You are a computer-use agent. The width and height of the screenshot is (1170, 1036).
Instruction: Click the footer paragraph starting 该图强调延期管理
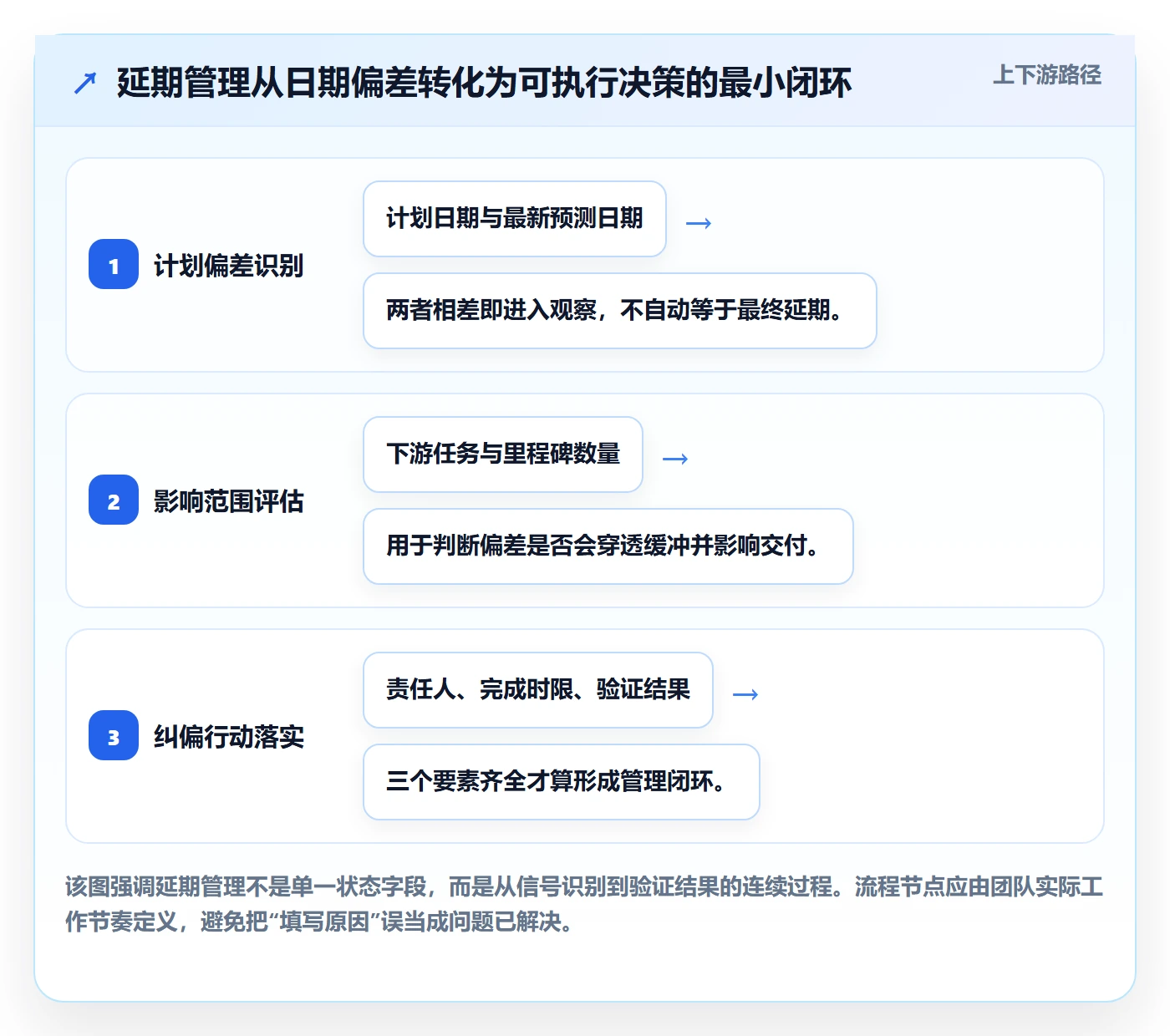[x=584, y=904]
